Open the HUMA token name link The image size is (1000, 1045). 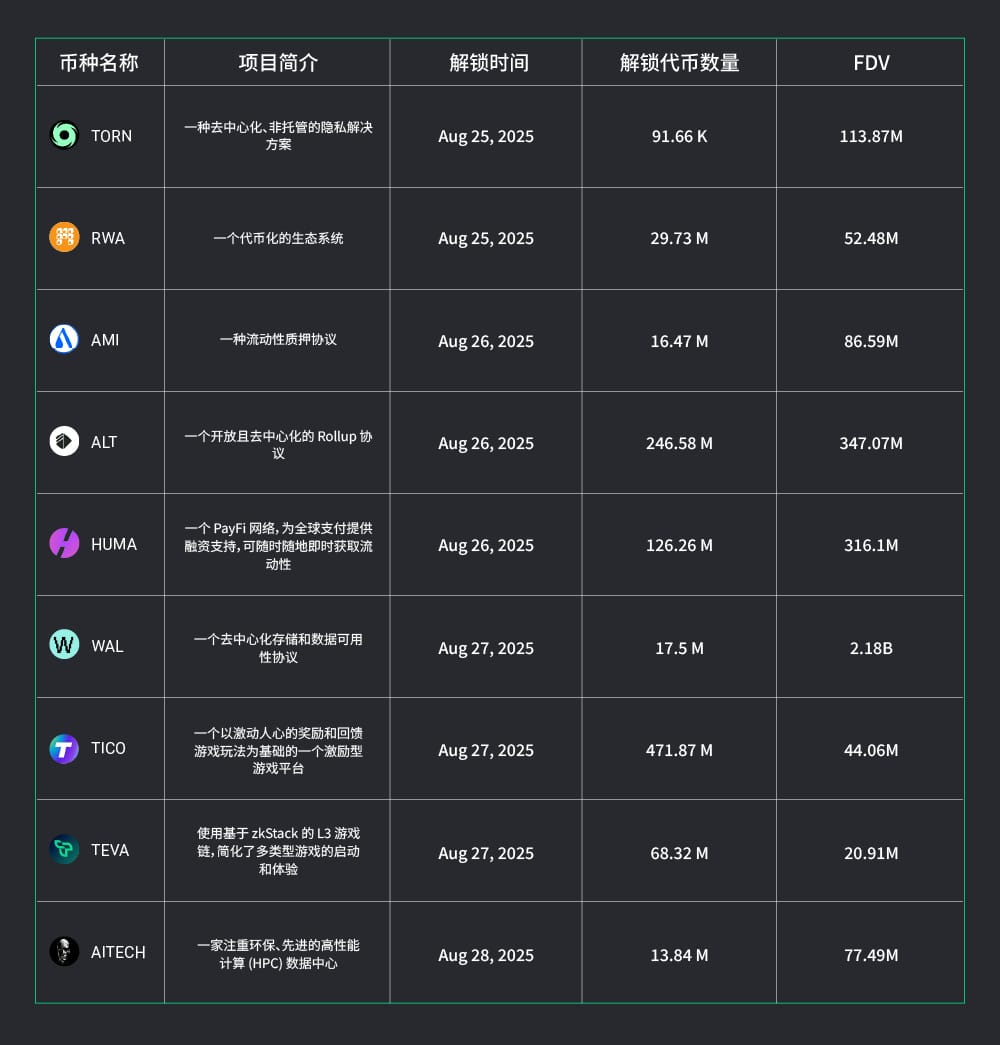[114, 544]
